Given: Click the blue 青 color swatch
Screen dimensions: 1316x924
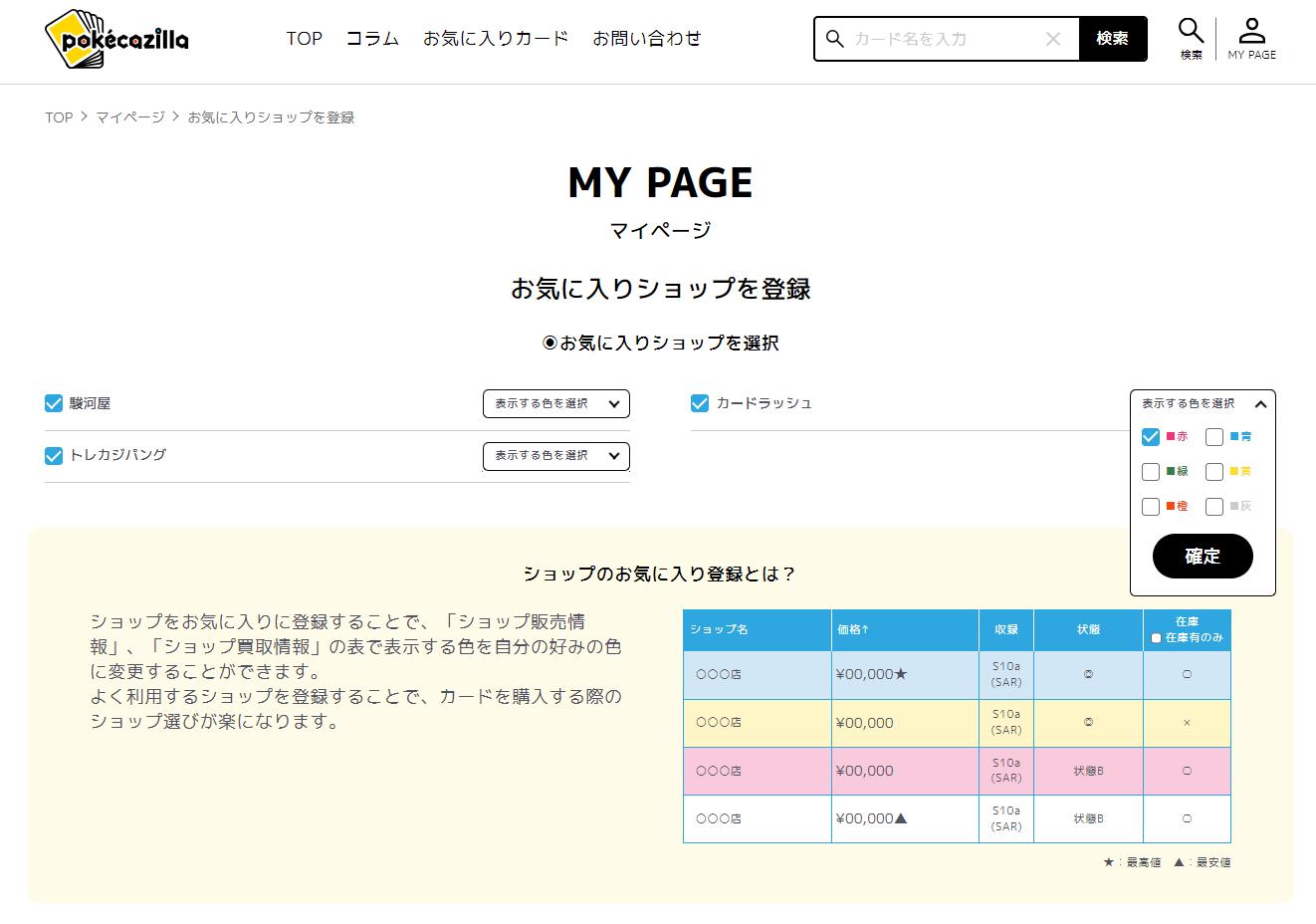Looking at the screenshot, I should pos(1234,436).
